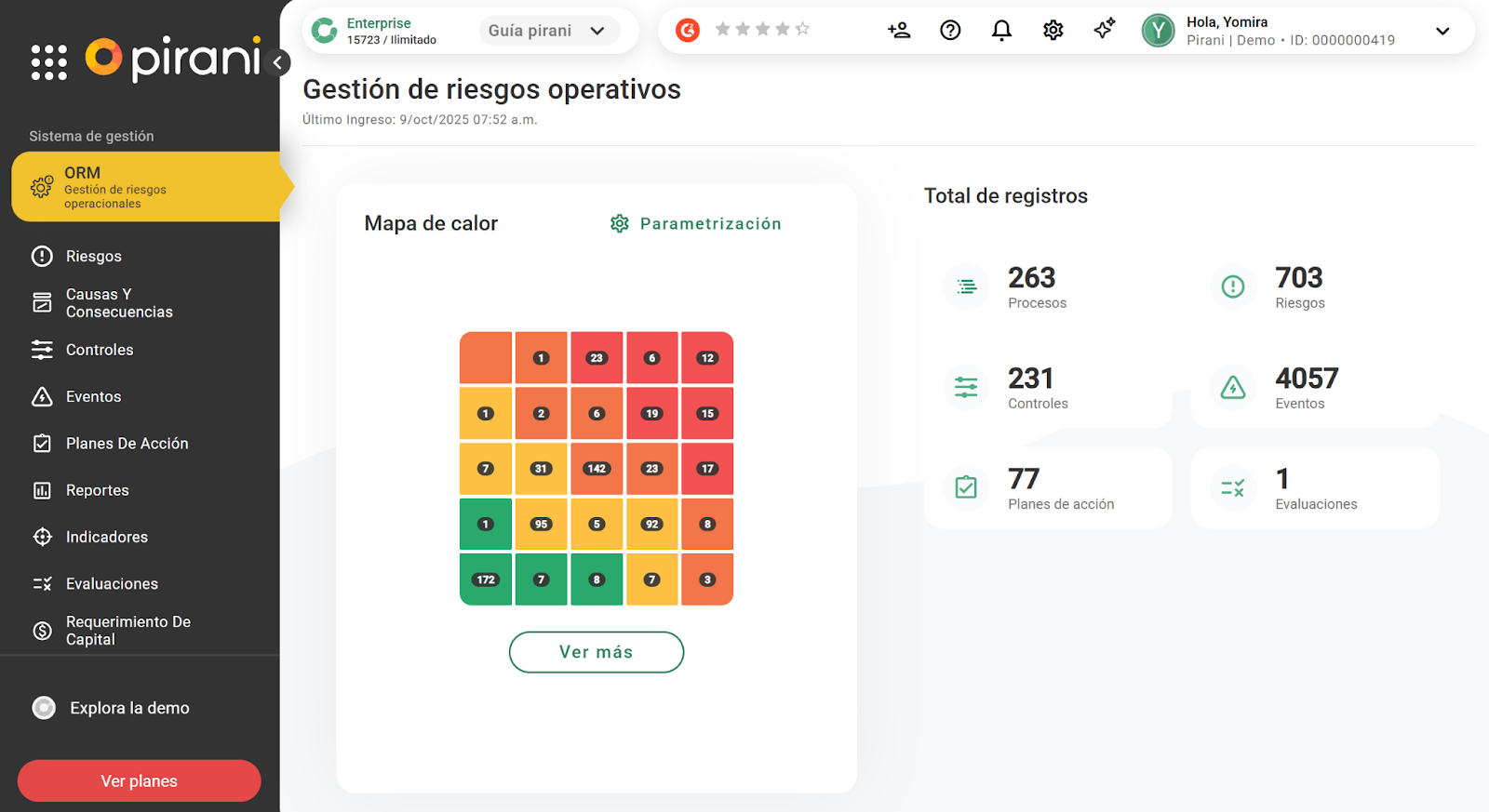
Task: Click the Procesos list icon
Action: pyautogui.click(x=967, y=287)
